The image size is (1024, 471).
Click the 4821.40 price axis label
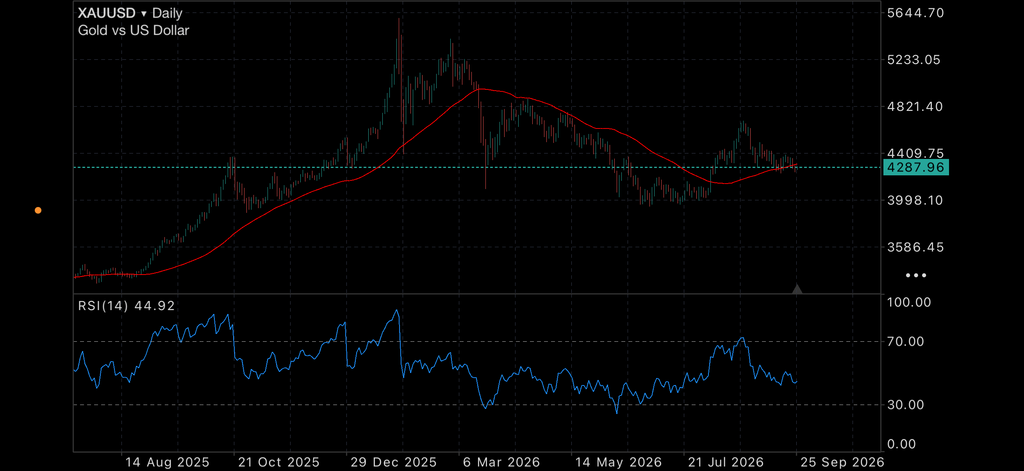click(x=915, y=106)
